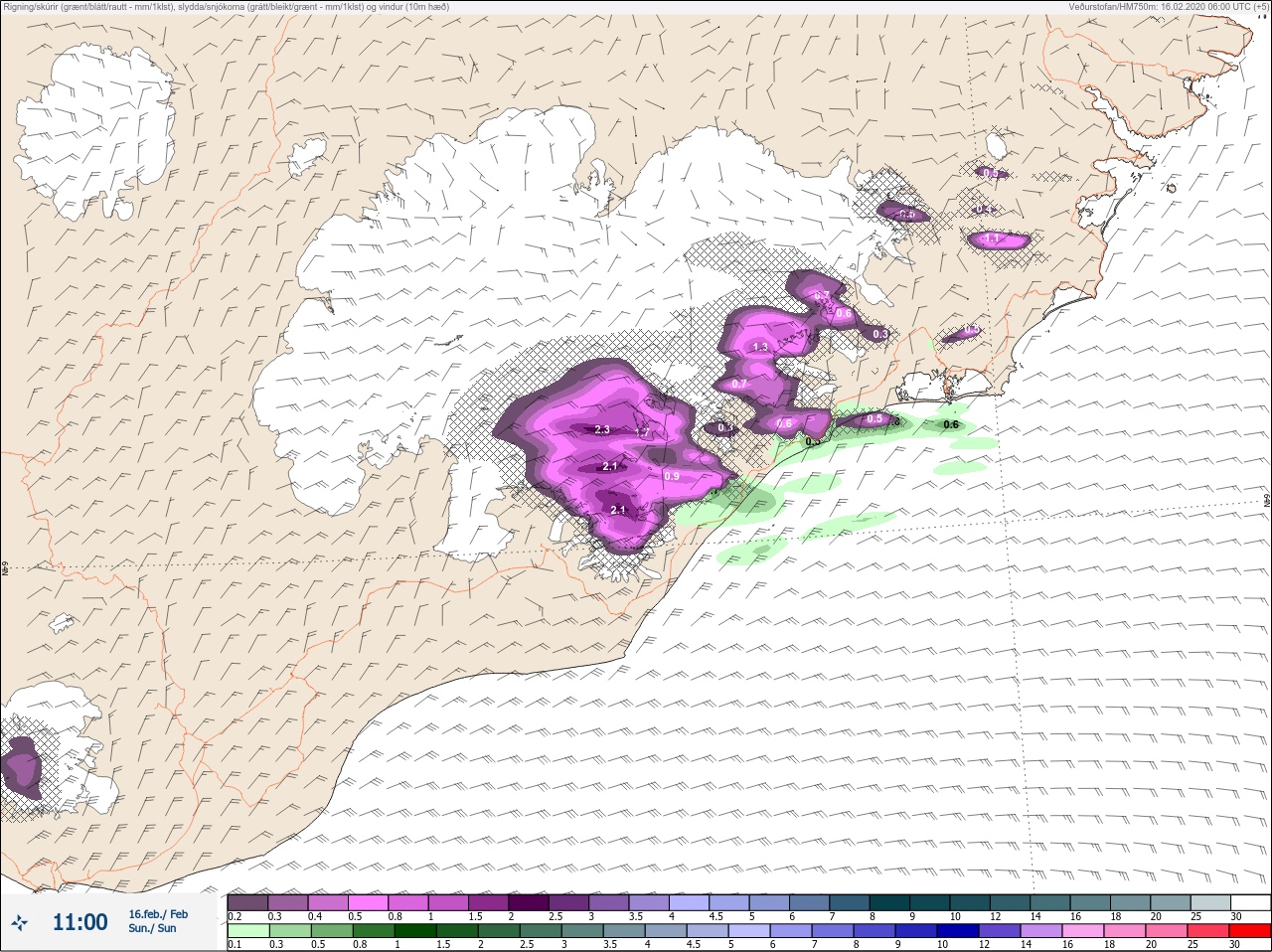This screenshot has height=952, width=1272.
Task: Select darkest purple swatch between 2 and 2.5
Action: [x=531, y=902]
